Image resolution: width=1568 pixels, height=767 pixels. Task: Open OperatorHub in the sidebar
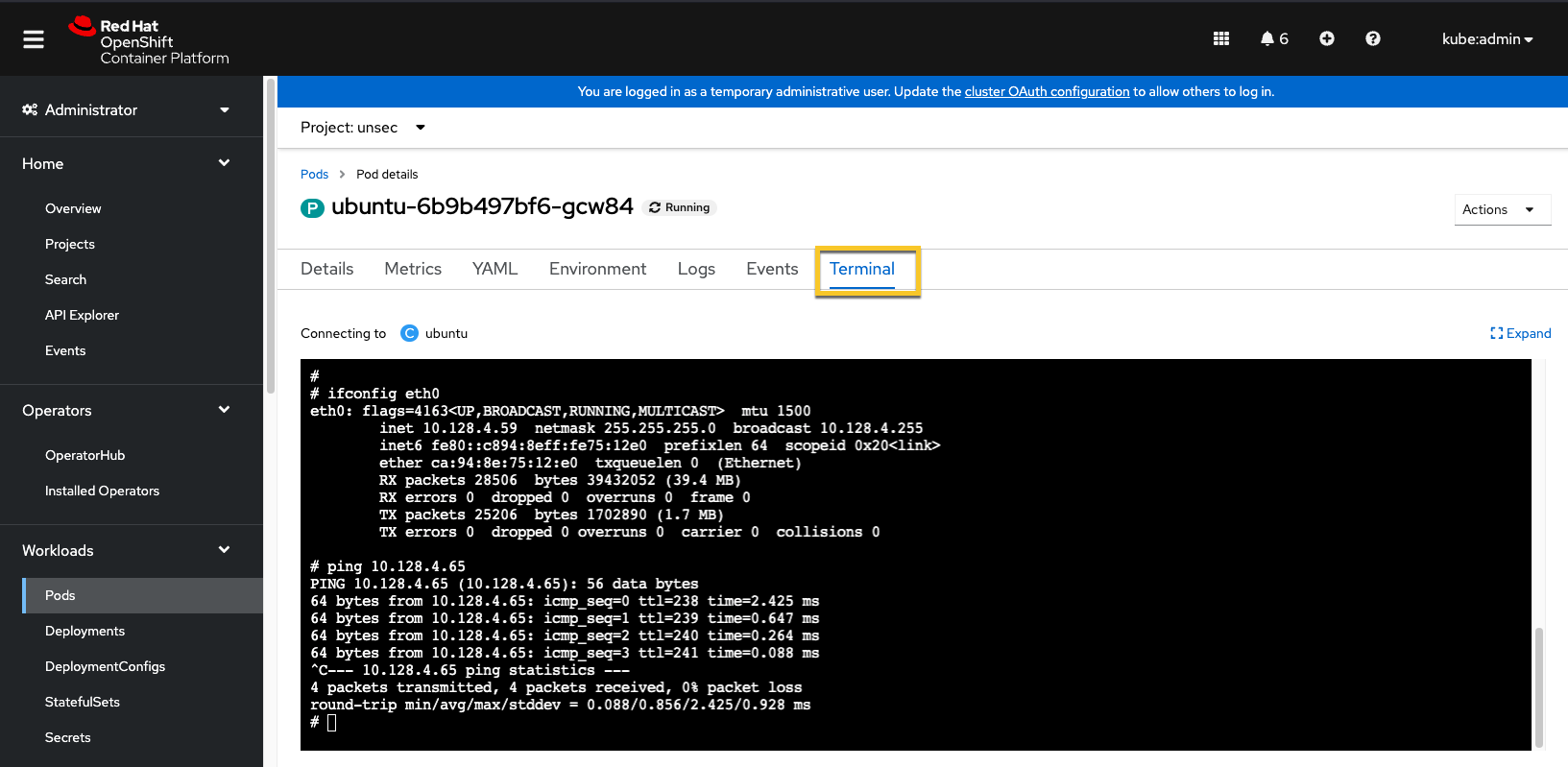coord(84,456)
